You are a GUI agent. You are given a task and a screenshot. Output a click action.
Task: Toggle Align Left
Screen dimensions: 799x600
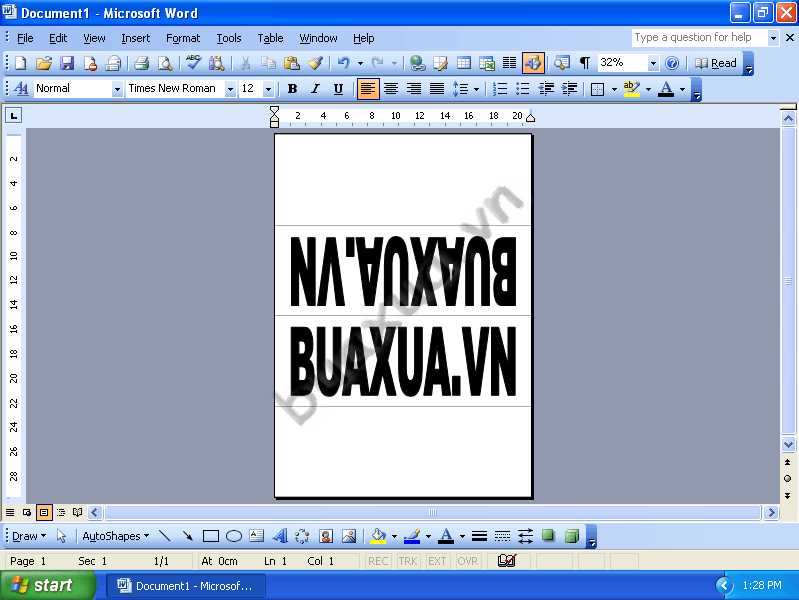click(x=367, y=89)
